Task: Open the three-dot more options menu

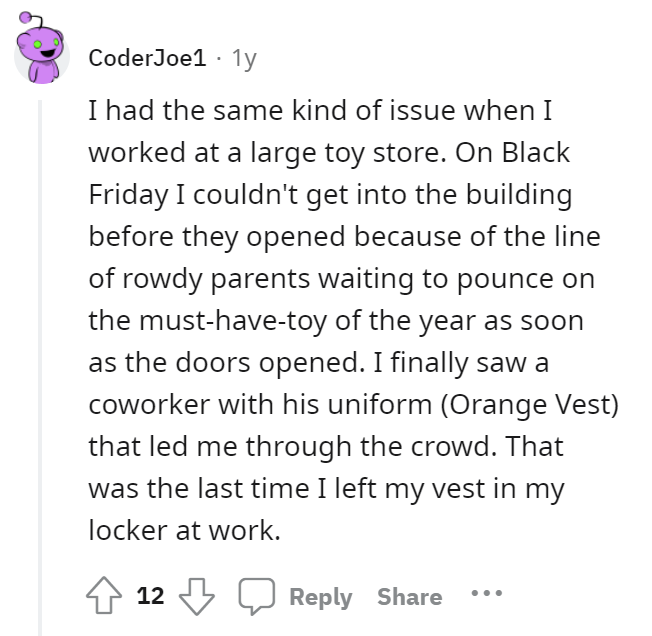Action: click(x=485, y=596)
